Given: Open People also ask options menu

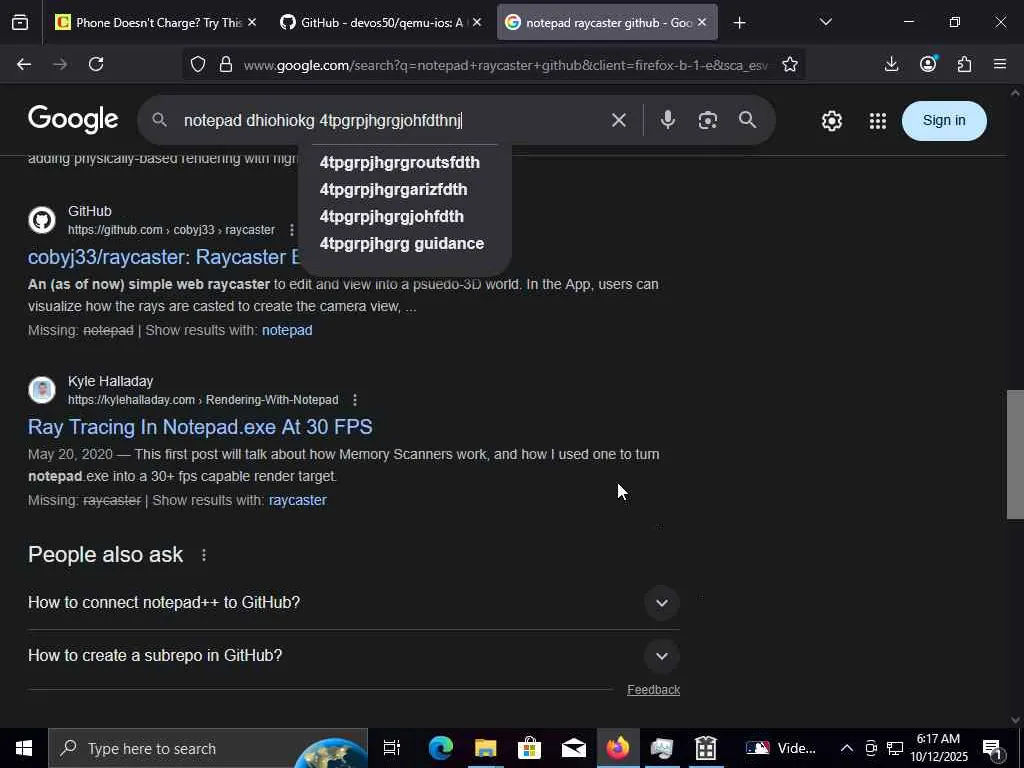Looking at the screenshot, I should [x=204, y=555].
